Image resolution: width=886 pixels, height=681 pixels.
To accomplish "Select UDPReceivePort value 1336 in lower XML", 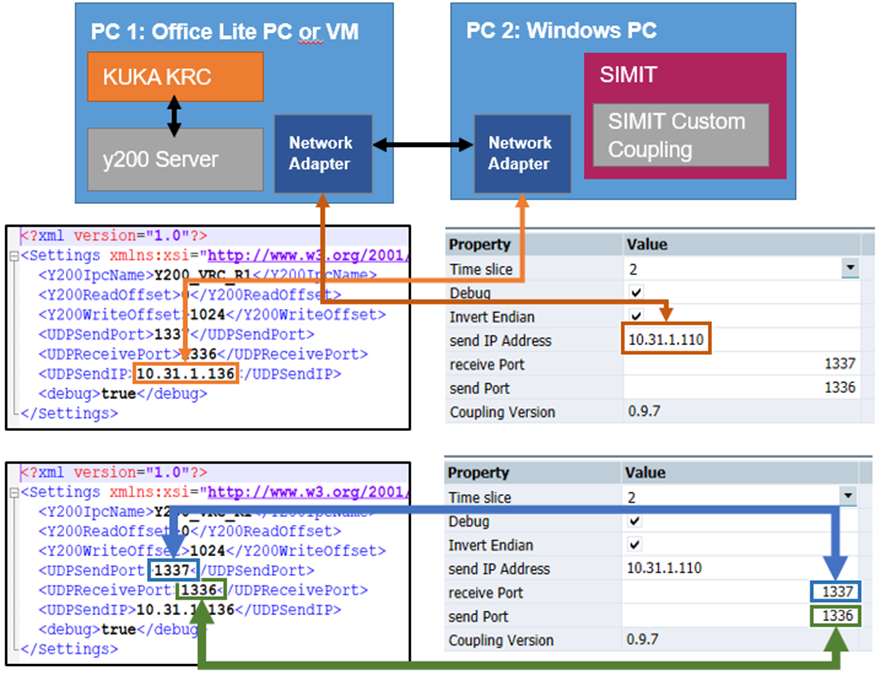I will (199, 590).
